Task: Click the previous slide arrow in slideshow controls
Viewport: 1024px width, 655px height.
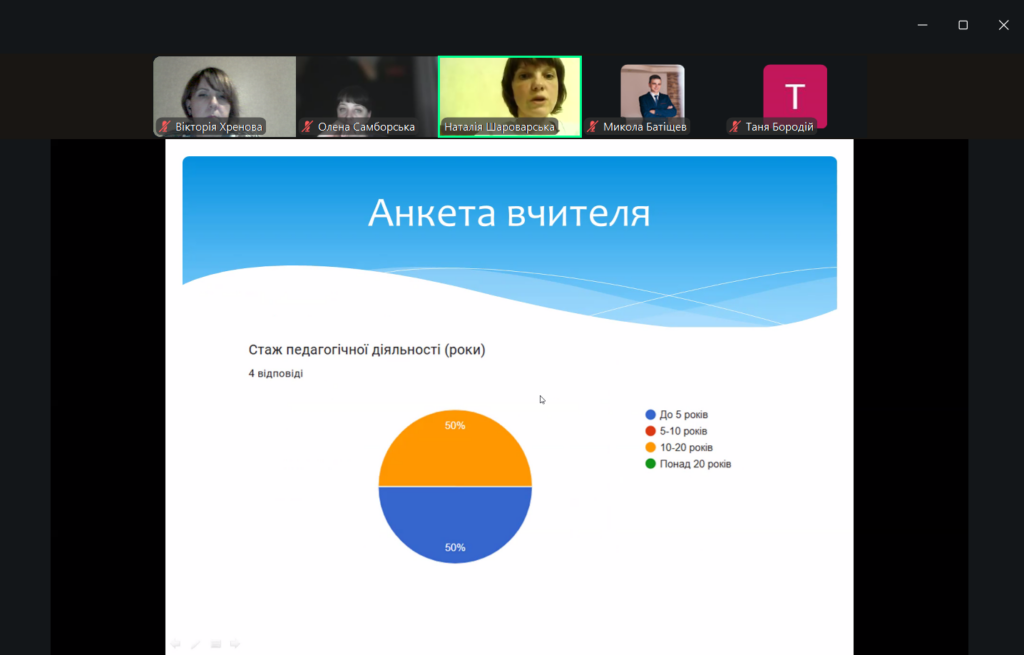Action: click(x=175, y=644)
